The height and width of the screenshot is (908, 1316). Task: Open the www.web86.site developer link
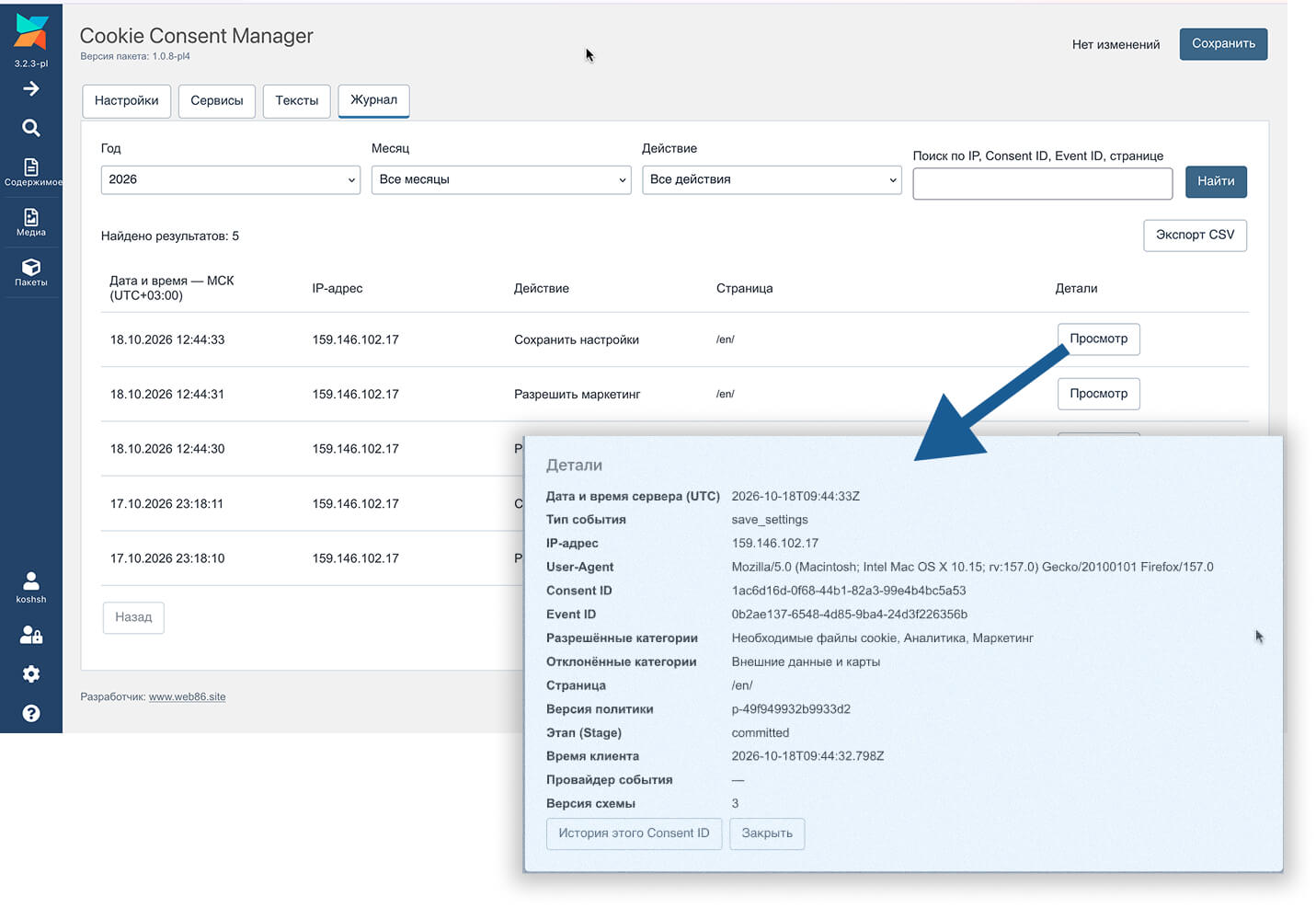tap(187, 696)
